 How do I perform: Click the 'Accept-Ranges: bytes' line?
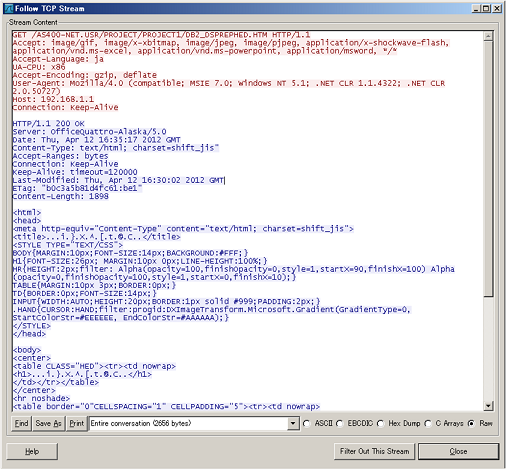point(60,156)
